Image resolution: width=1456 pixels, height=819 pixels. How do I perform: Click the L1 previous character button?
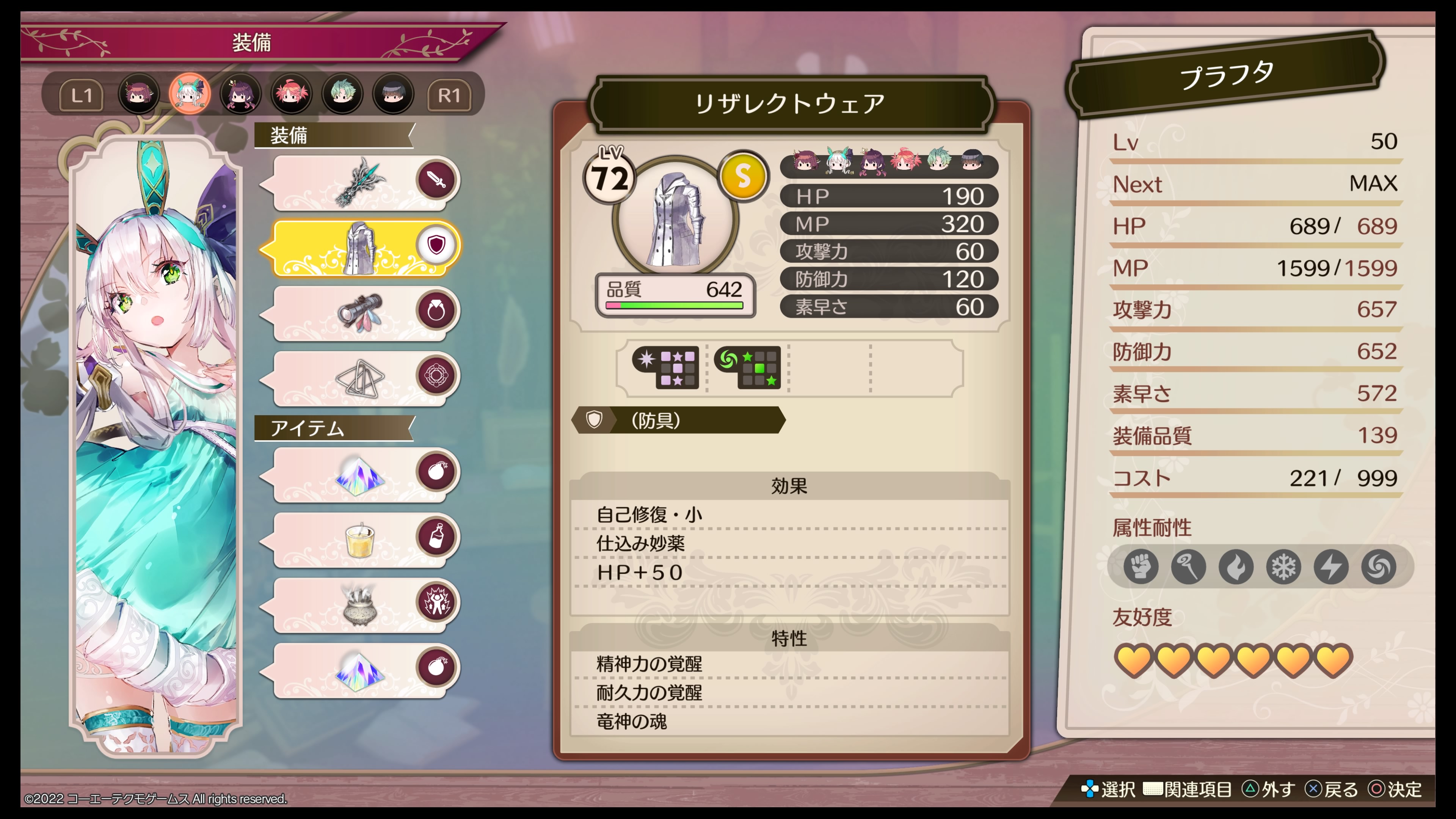(x=82, y=95)
